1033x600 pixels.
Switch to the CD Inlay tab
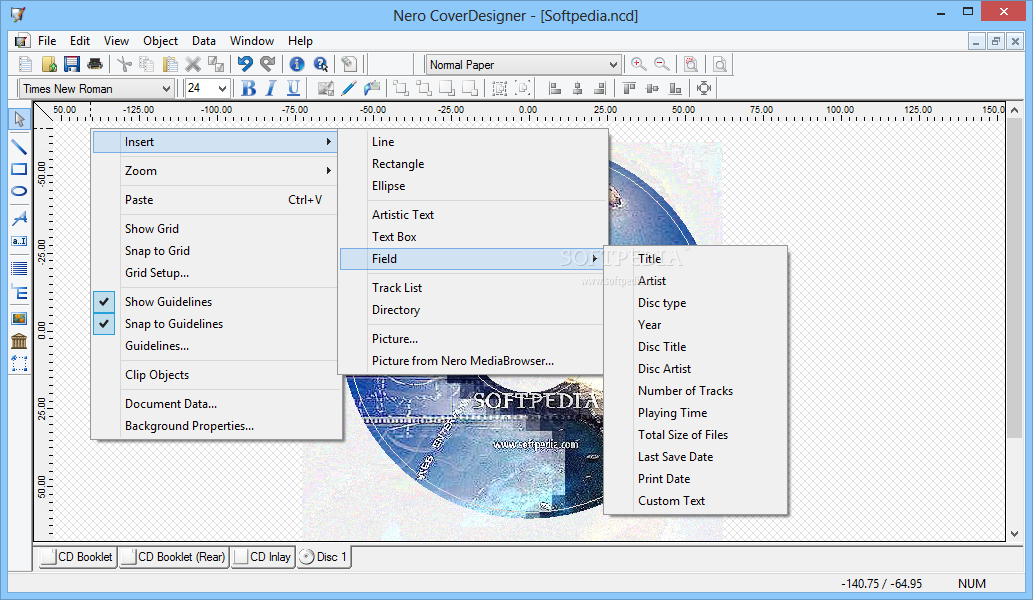(x=262, y=557)
